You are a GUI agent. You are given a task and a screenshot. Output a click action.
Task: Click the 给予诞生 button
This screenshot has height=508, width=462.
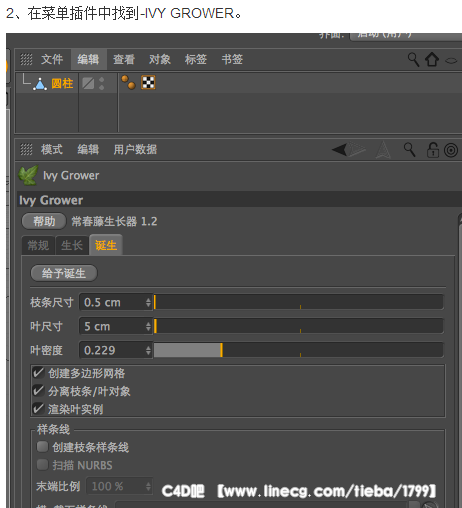(x=64, y=273)
